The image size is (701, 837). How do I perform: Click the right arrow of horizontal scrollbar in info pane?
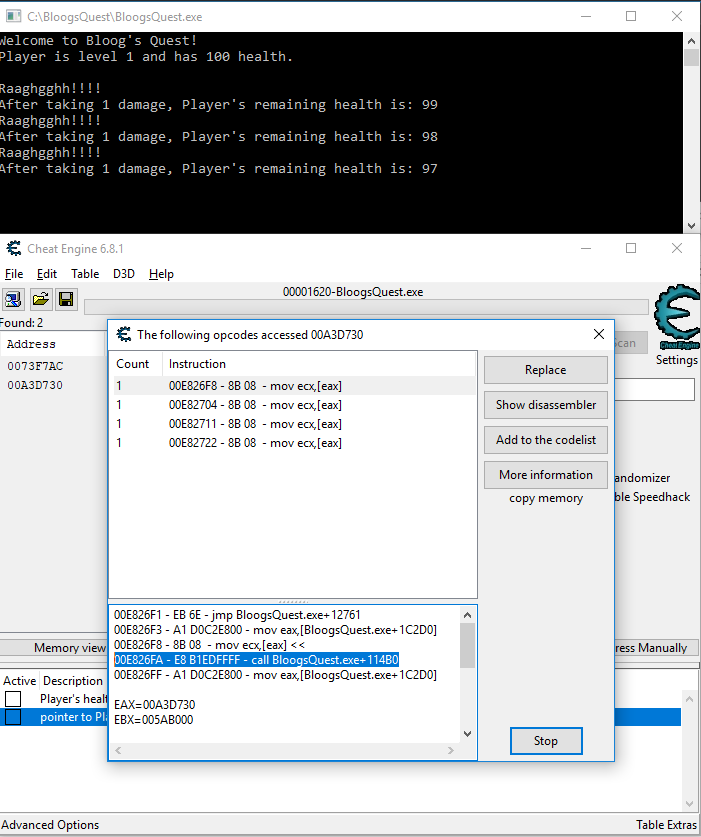(451, 750)
